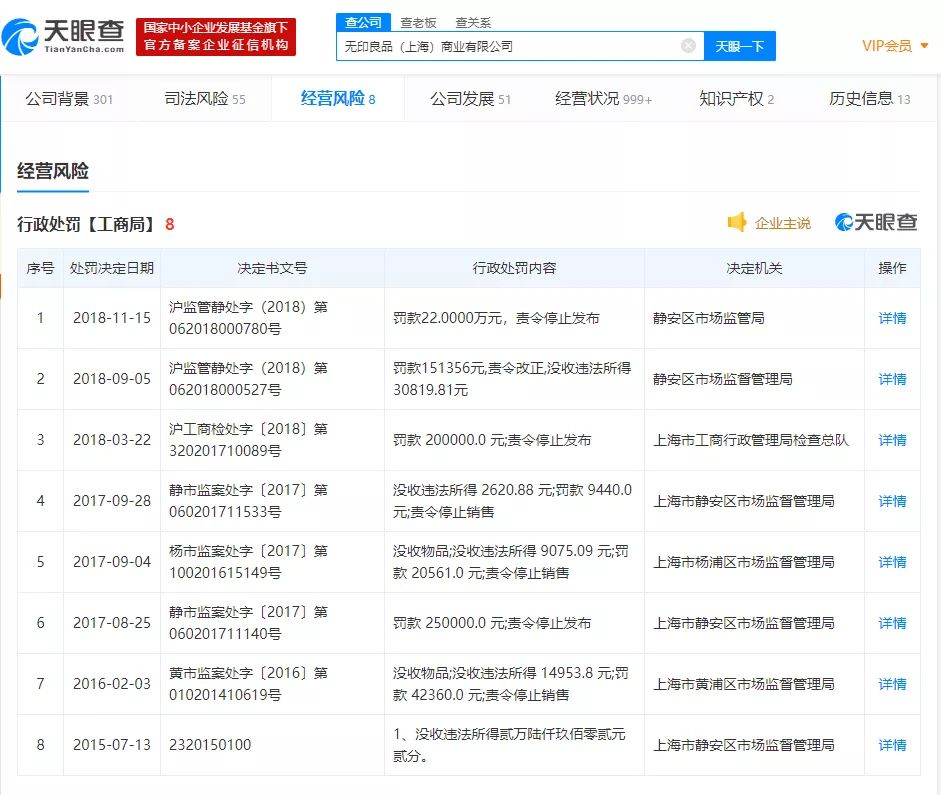Click the 天眼一下 search button
Viewport: 941px width, 795px height.
point(739,45)
